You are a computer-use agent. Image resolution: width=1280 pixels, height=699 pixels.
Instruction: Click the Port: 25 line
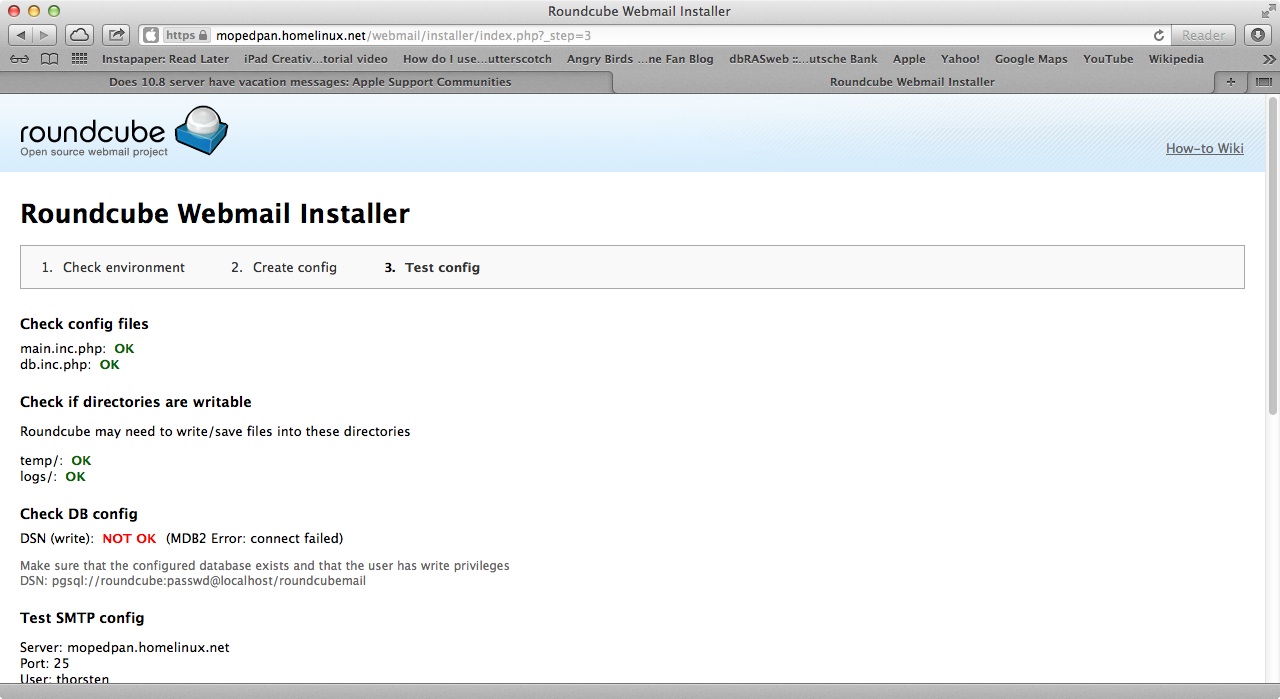45,664
